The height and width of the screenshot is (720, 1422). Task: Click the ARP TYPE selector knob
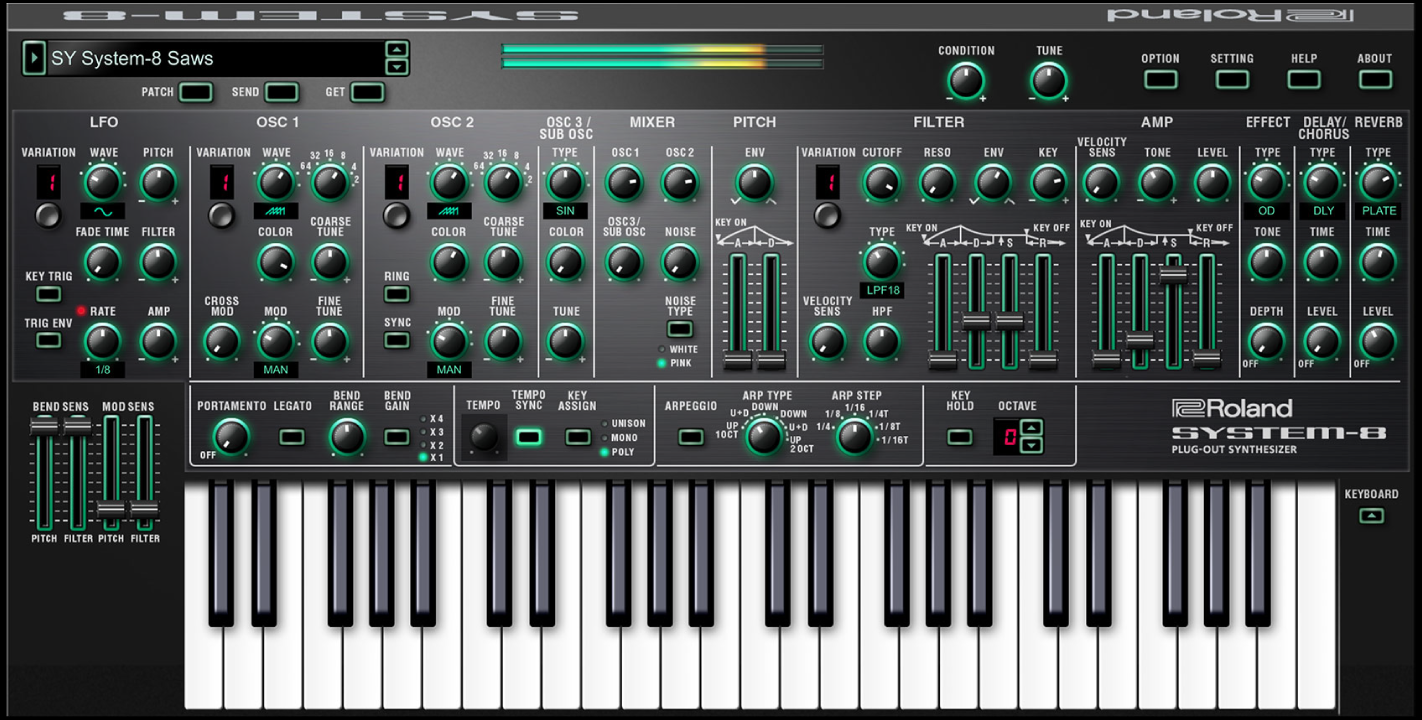pos(765,437)
